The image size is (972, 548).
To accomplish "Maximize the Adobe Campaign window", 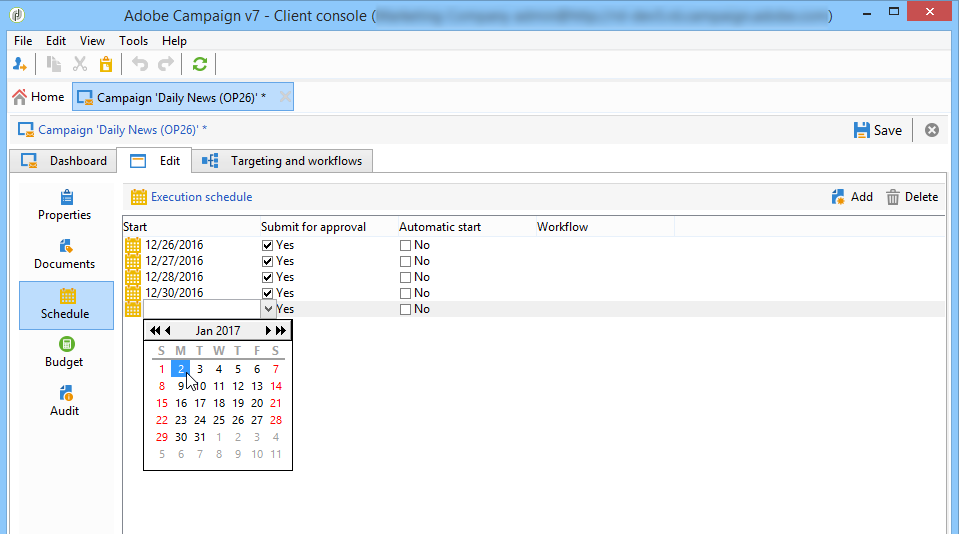I will [x=894, y=11].
